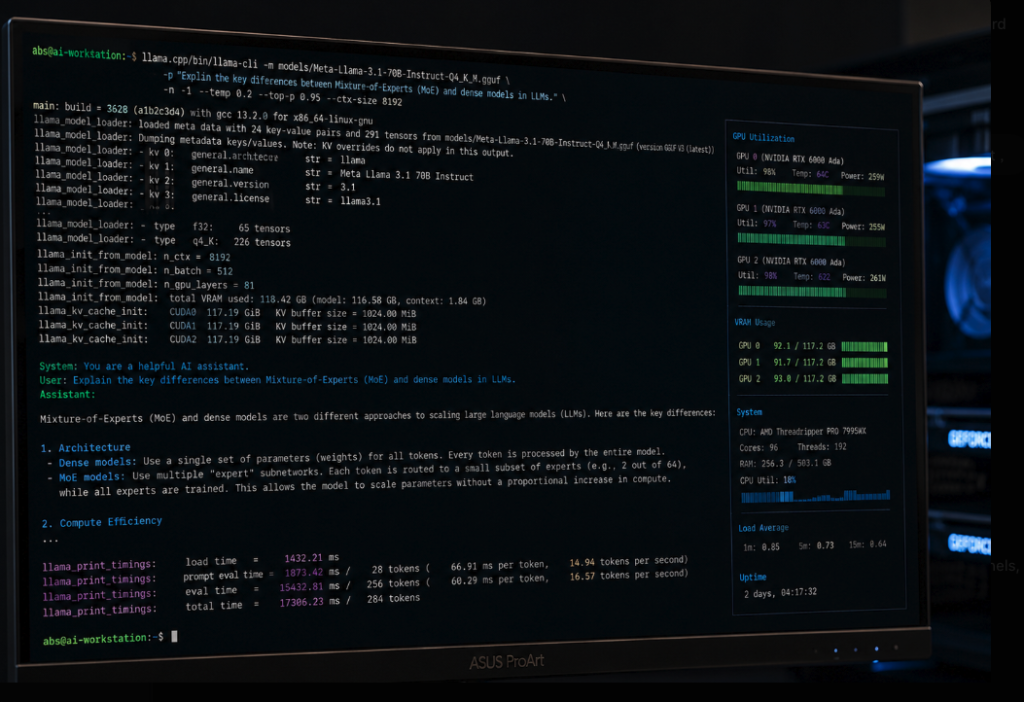Select the "general.license" key
The width and height of the screenshot is (1024, 702).
231,197
